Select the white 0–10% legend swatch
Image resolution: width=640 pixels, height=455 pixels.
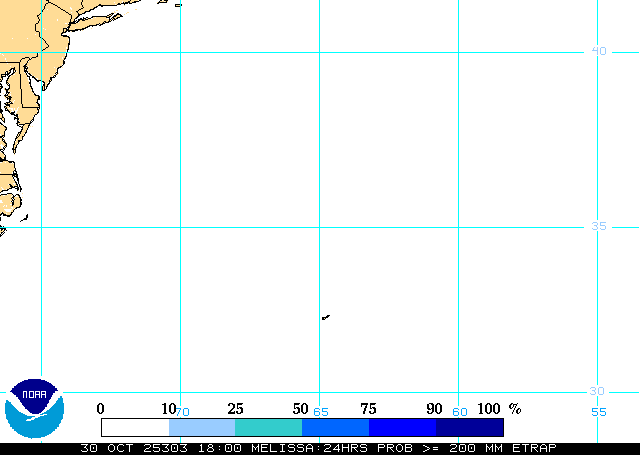click(135, 427)
